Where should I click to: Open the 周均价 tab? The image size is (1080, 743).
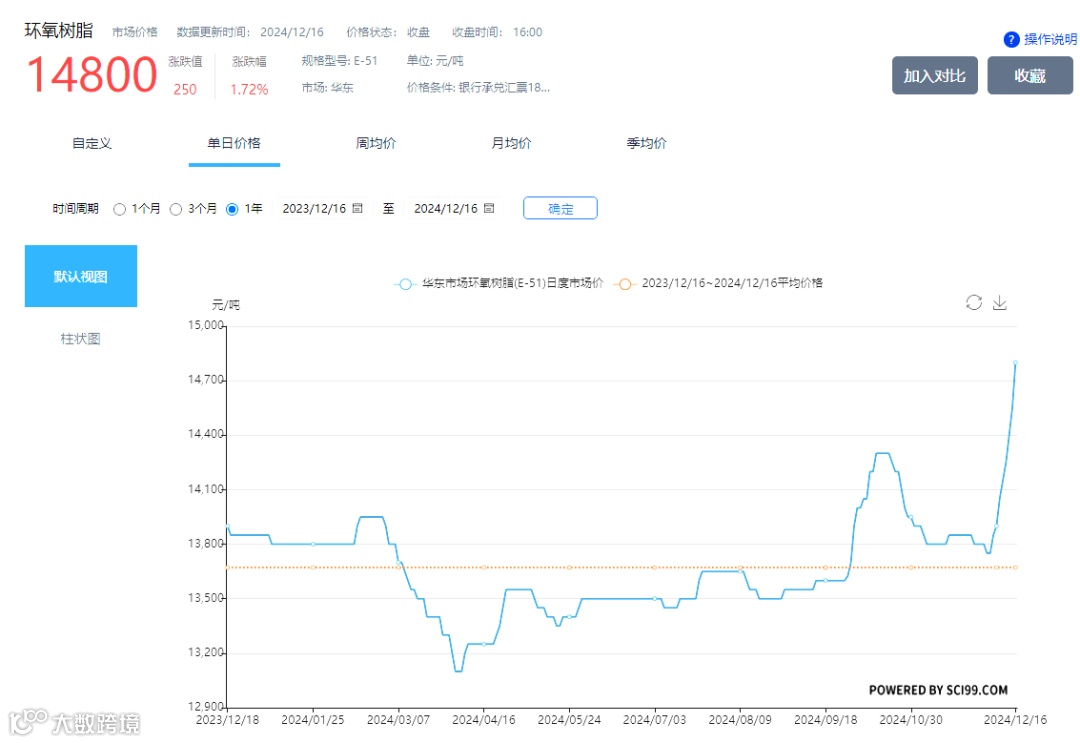tap(375, 143)
